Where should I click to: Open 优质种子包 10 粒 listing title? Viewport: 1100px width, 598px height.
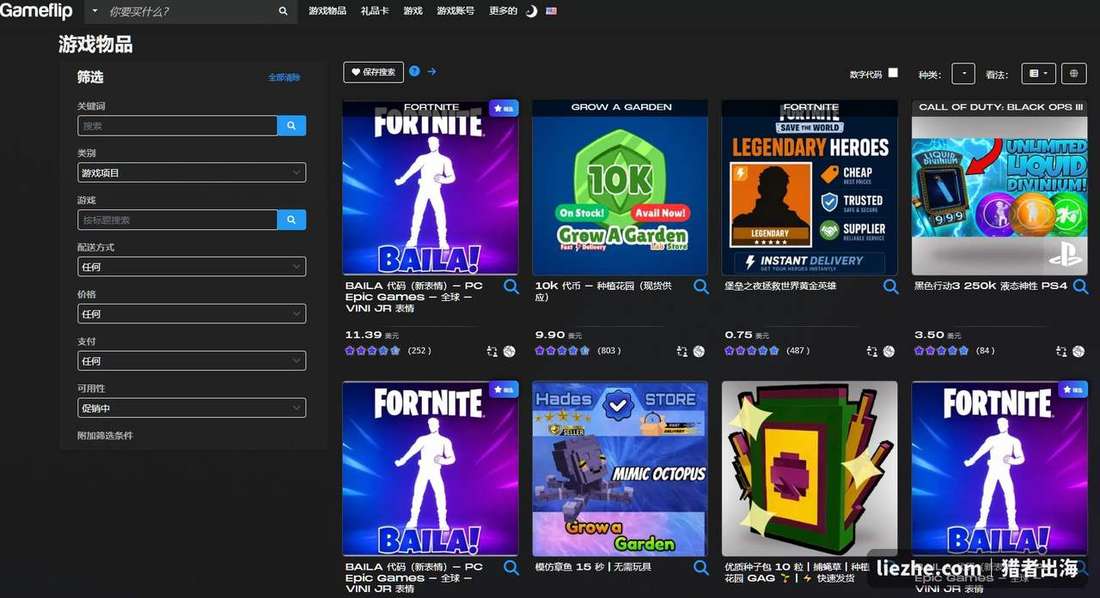click(x=796, y=572)
